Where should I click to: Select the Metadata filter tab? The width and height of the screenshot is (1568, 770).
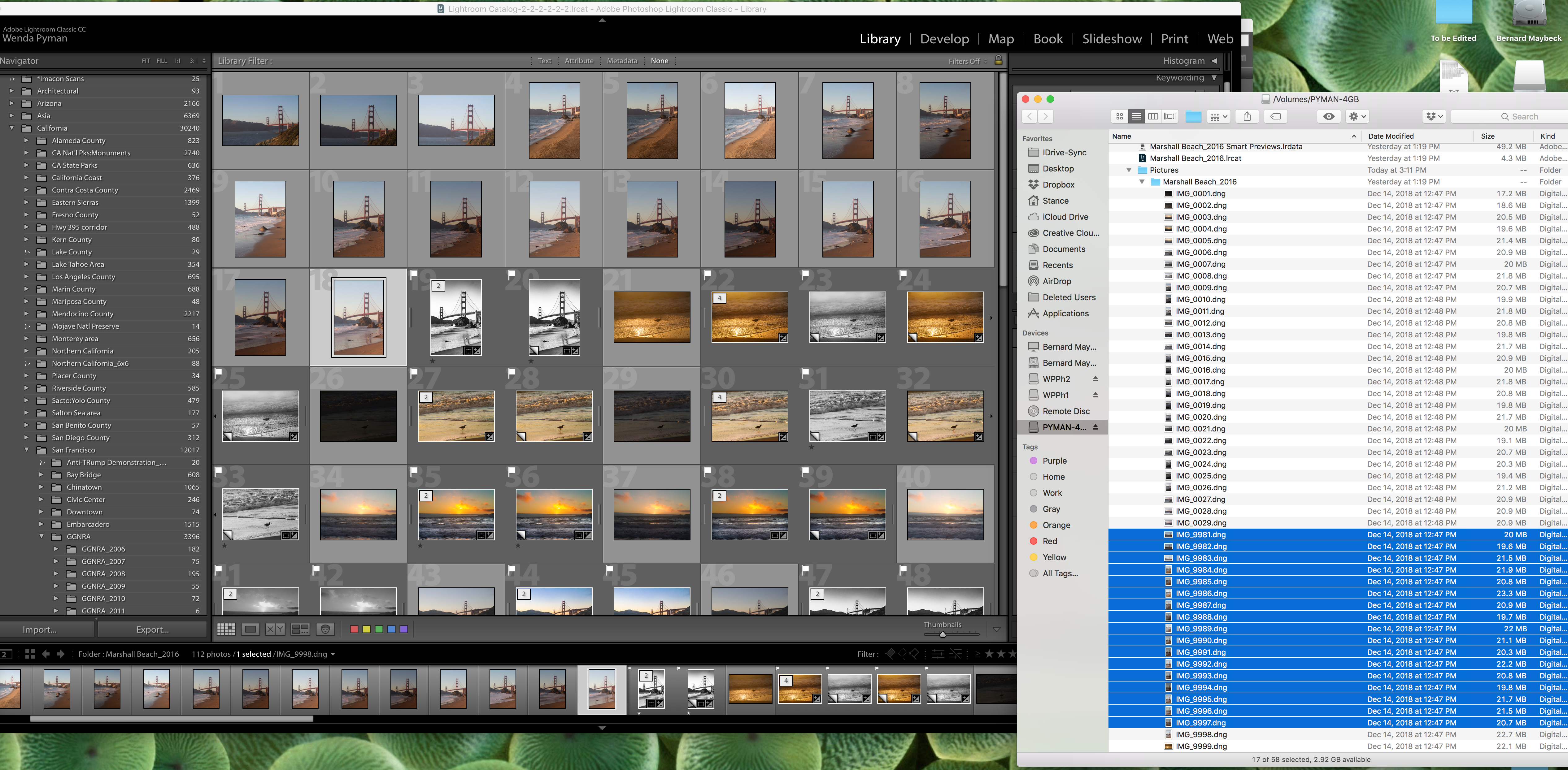click(621, 61)
